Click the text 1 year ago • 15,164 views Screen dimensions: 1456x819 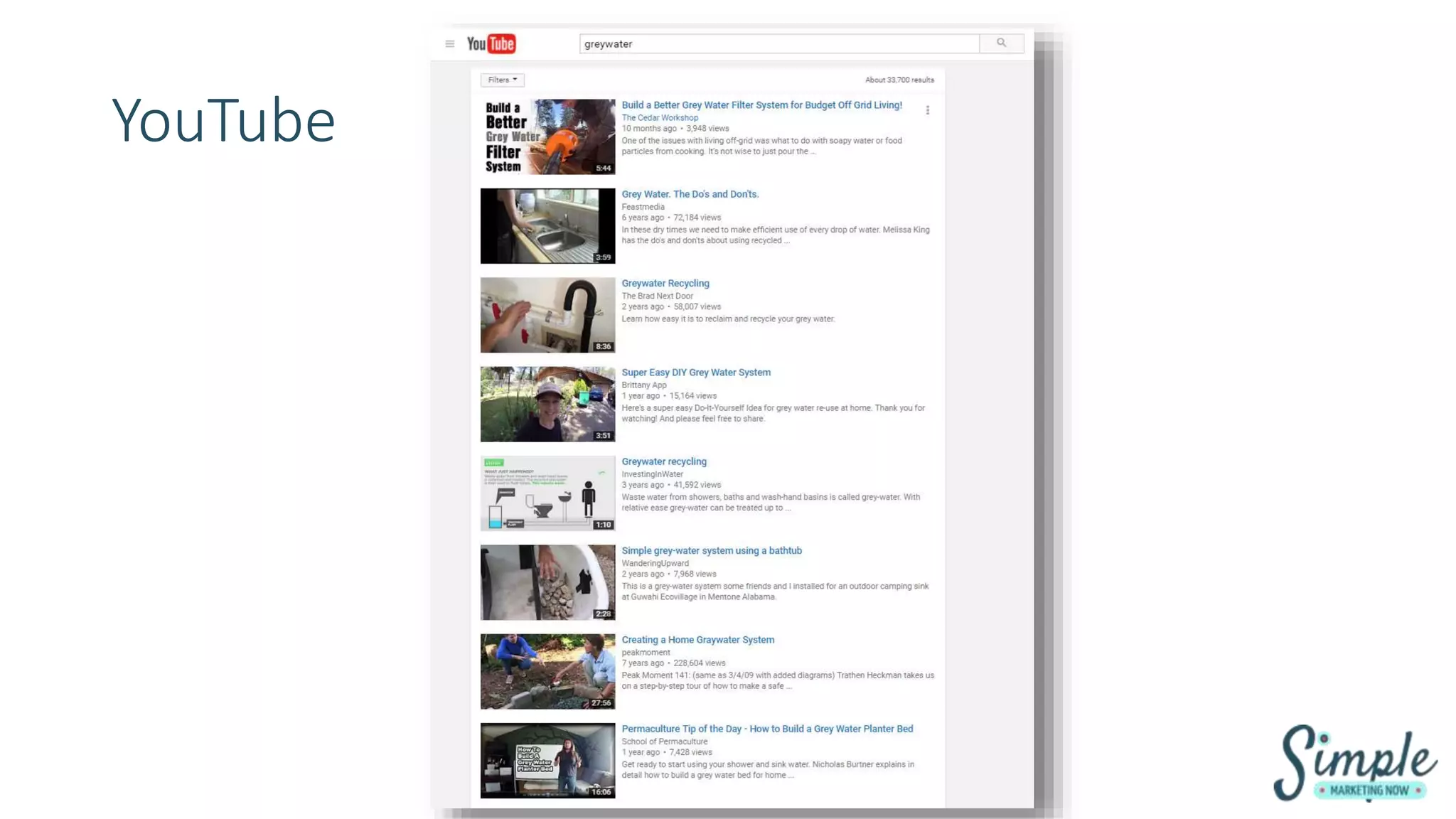pyautogui.click(x=669, y=396)
